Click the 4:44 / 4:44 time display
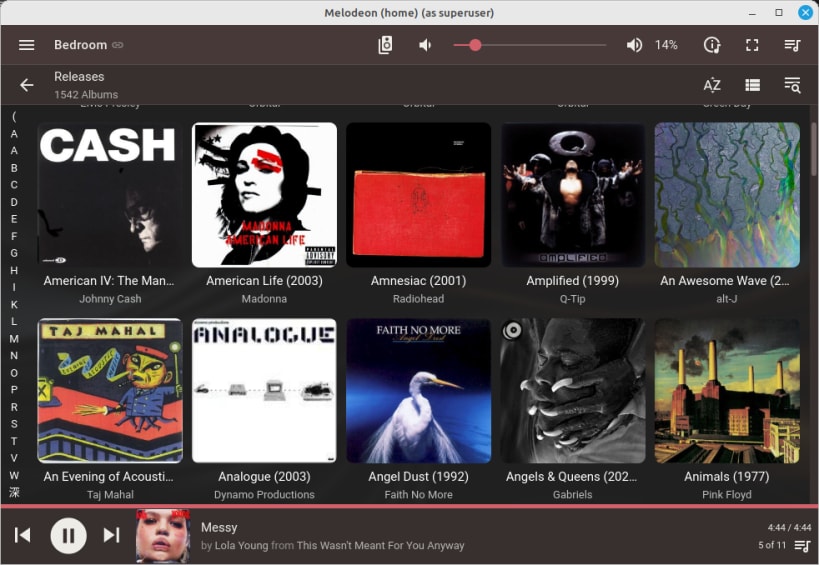819x565 pixels. click(x=789, y=527)
